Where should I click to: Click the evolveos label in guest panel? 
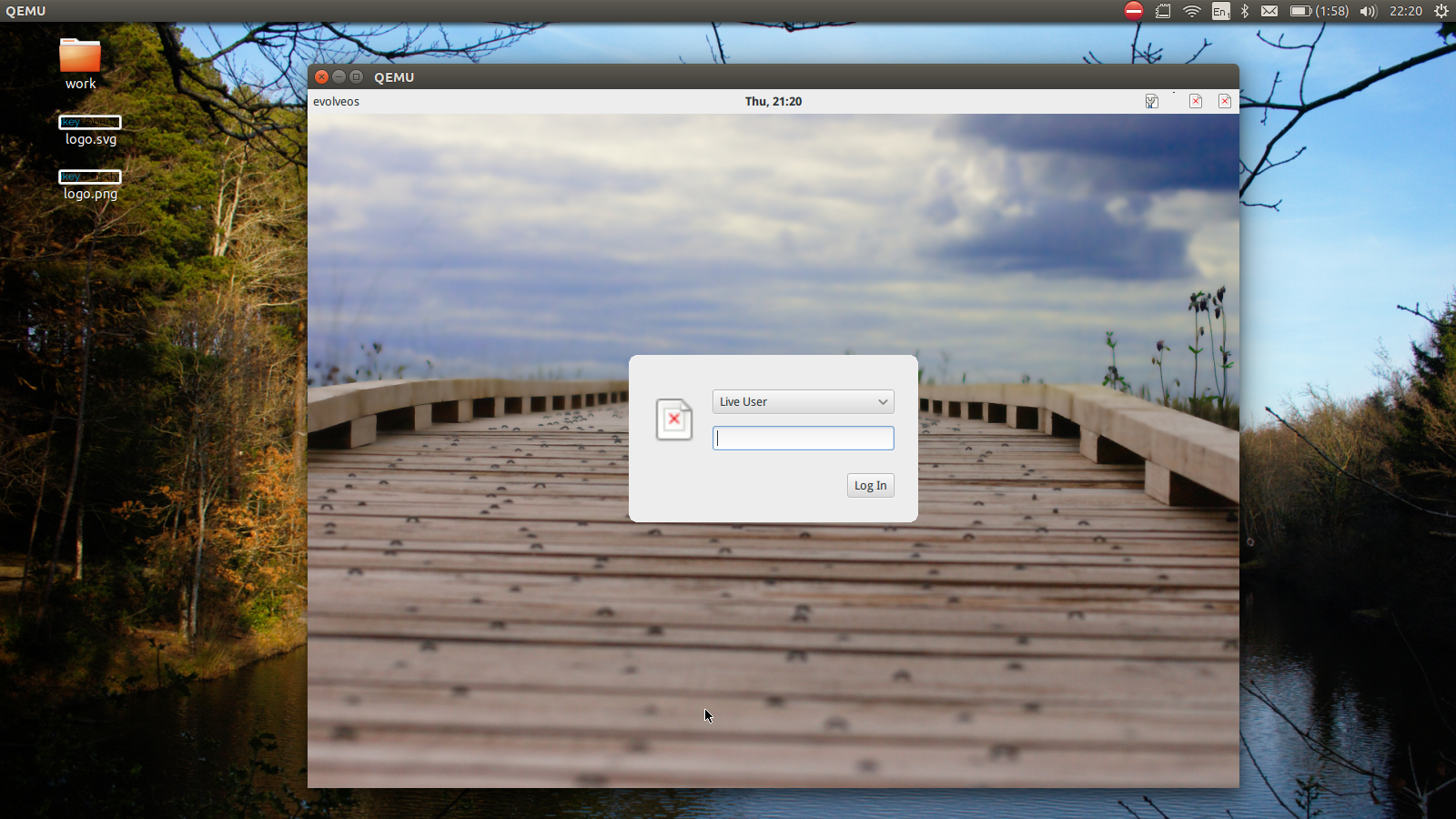336,101
